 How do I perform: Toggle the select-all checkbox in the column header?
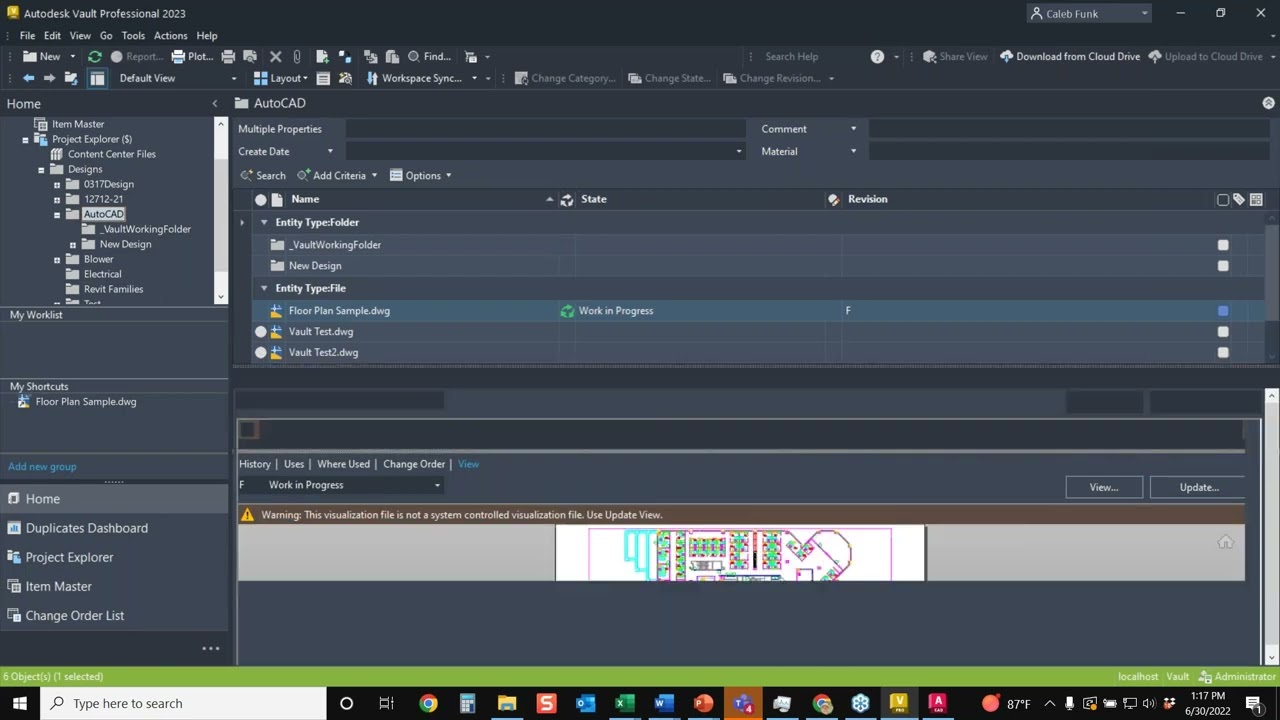(1223, 199)
